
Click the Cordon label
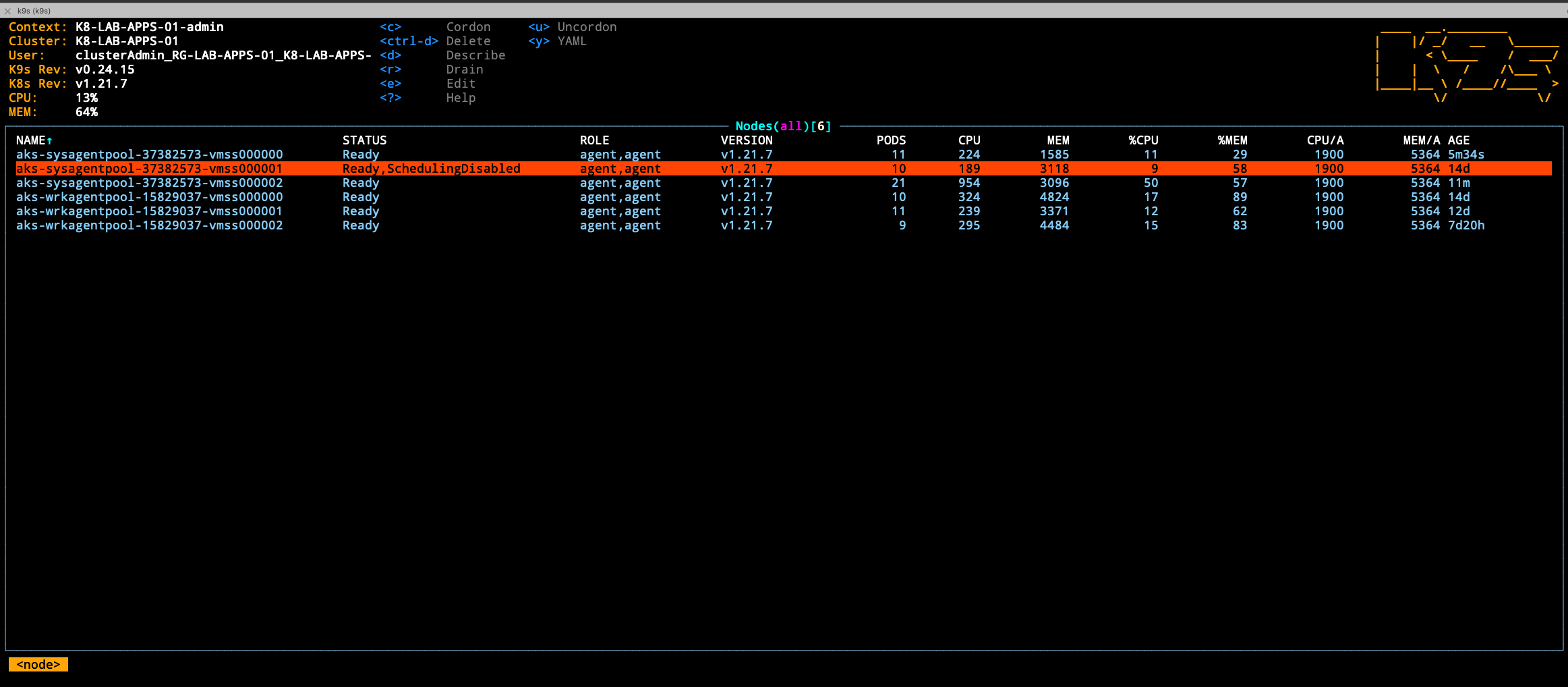tap(469, 27)
